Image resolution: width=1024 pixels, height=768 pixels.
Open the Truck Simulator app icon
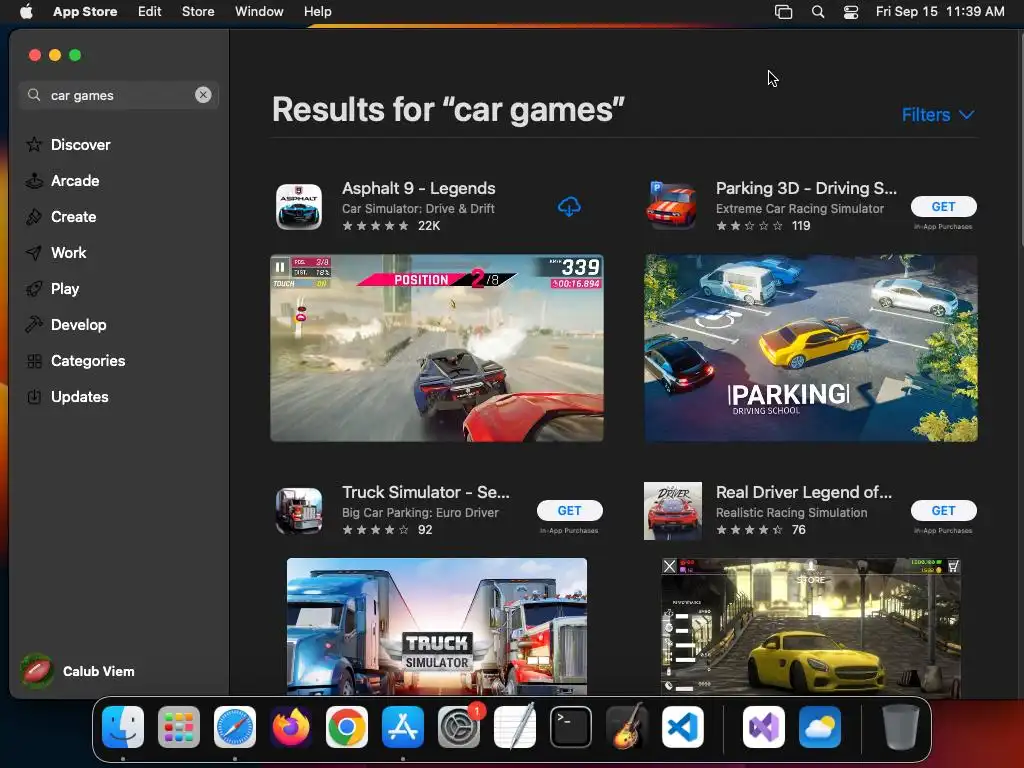(x=298, y=511)
